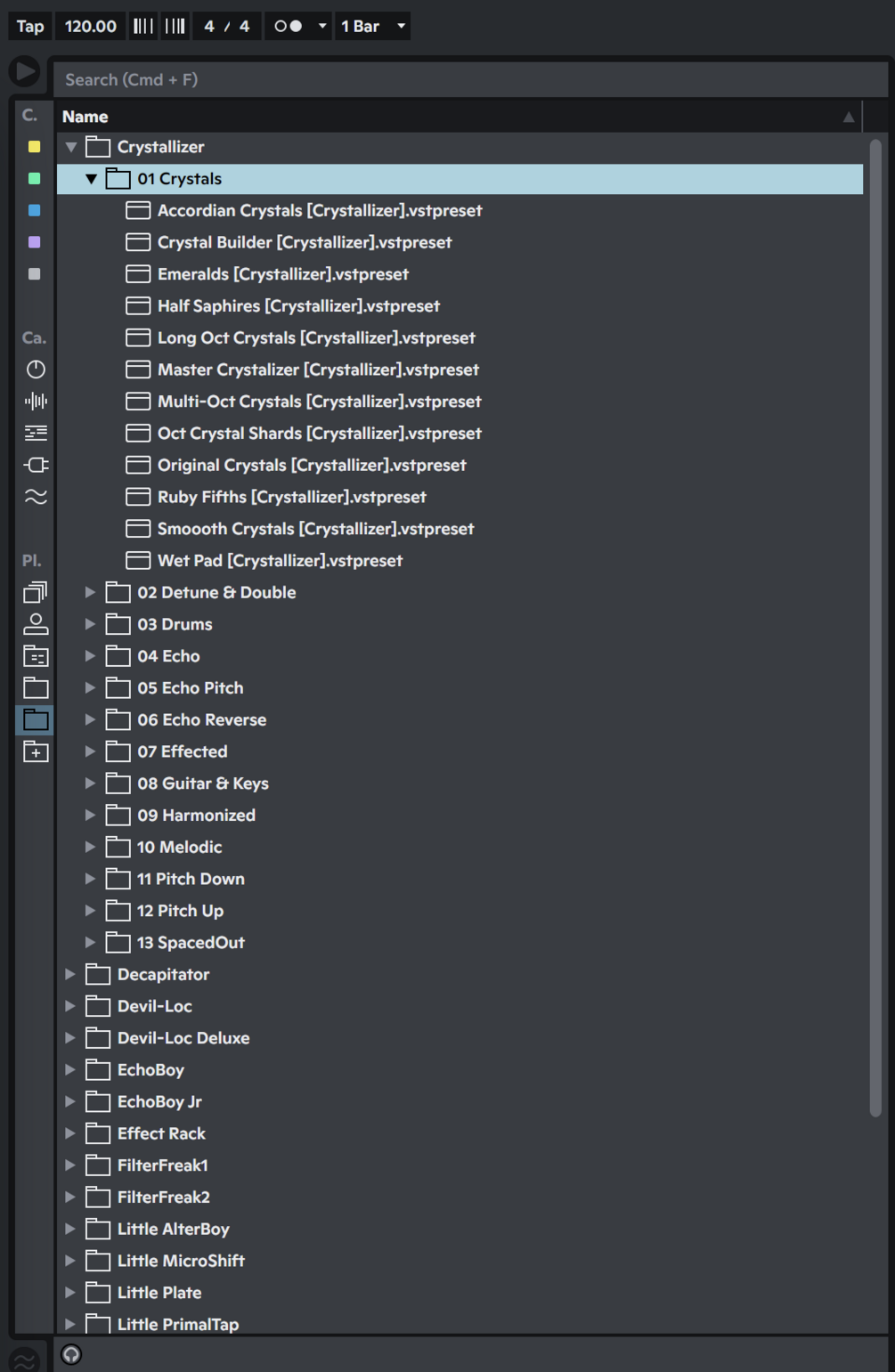Expand the Little Plate folder
Image resolution: width=895 pixels, height=1372 pixels.
70,1293
